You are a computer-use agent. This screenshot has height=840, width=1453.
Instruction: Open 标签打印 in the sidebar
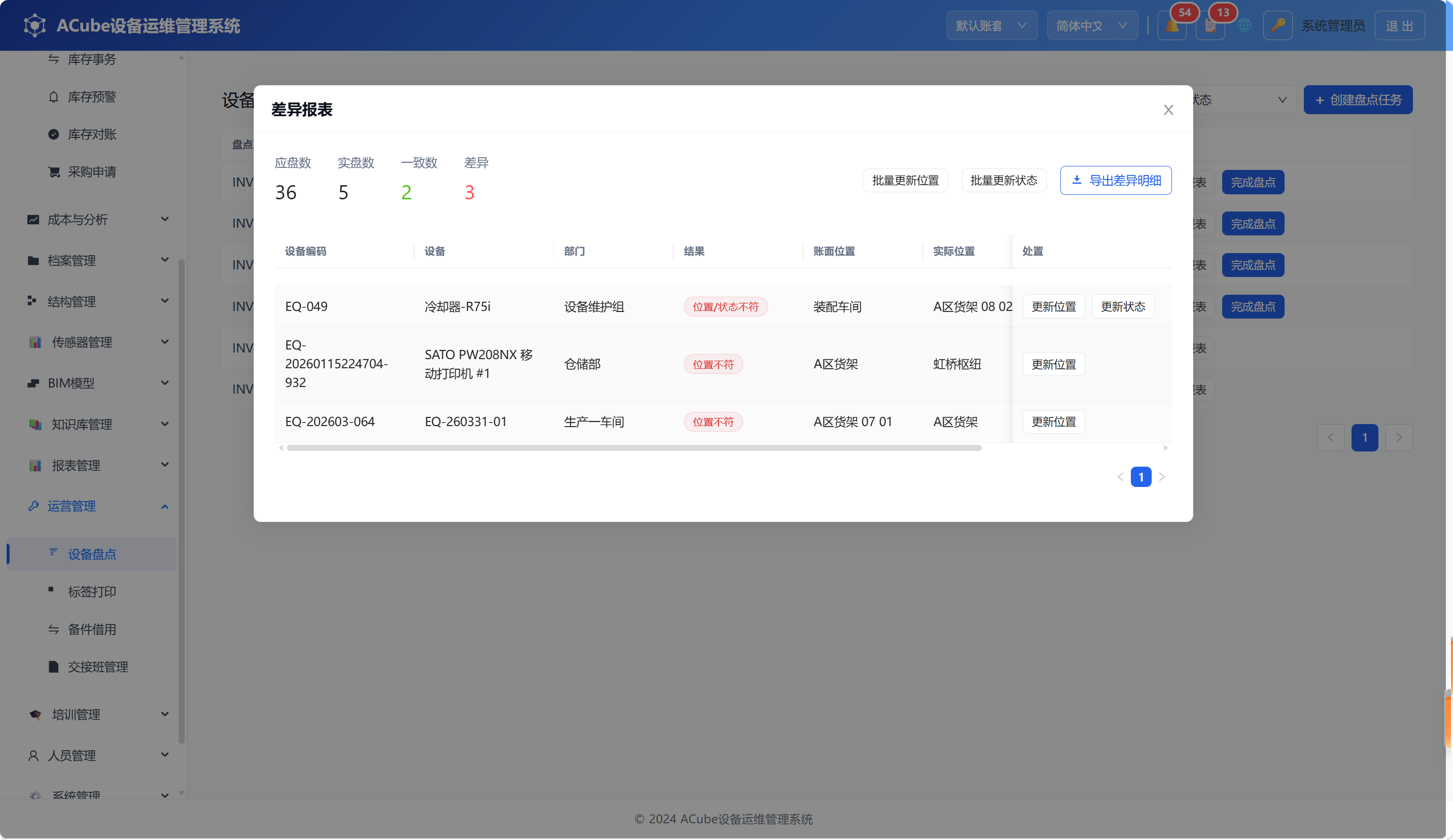click(92, 591)
